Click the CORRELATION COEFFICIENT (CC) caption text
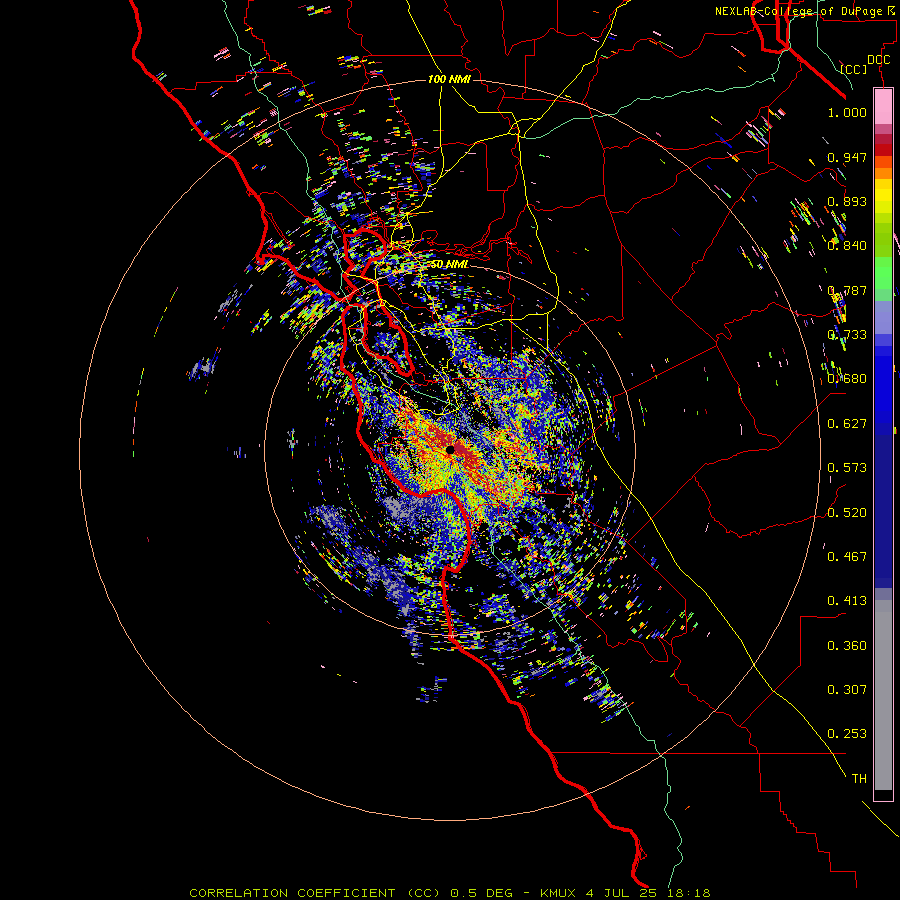900x900 pixels. [x=315, y=893]
